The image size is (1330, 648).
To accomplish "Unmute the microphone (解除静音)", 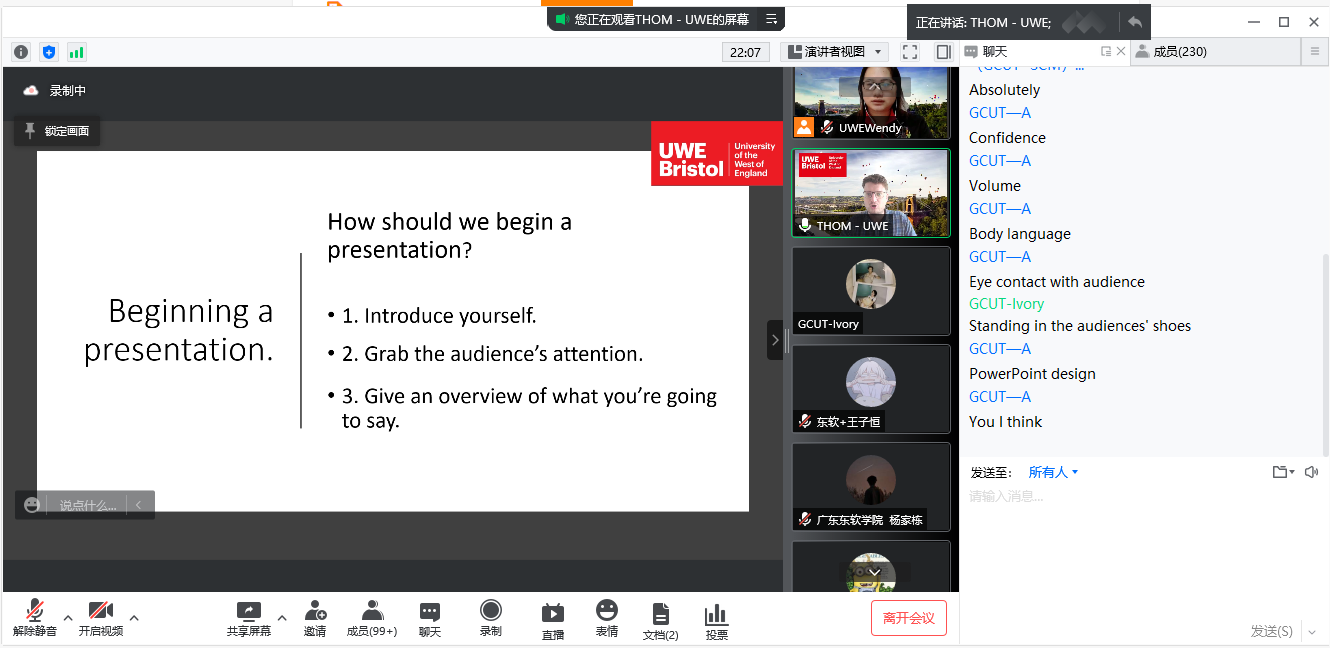I will (x=34, y=617).
